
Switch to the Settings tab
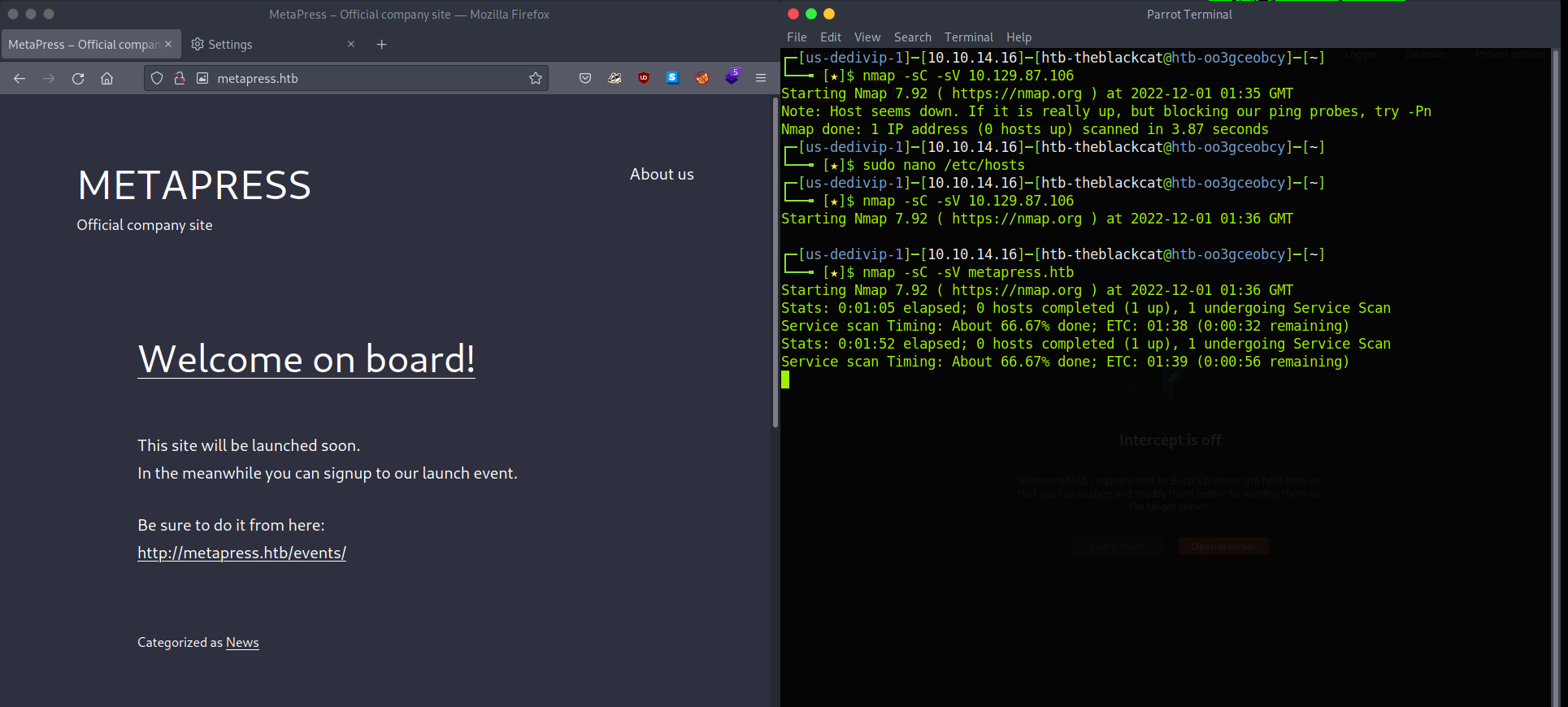[x=273, y=44]
